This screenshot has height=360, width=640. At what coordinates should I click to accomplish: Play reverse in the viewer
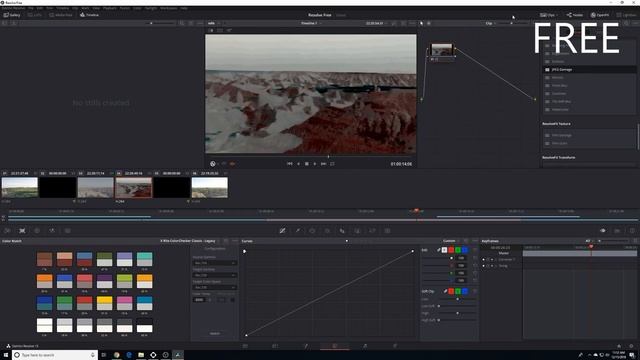298,164
